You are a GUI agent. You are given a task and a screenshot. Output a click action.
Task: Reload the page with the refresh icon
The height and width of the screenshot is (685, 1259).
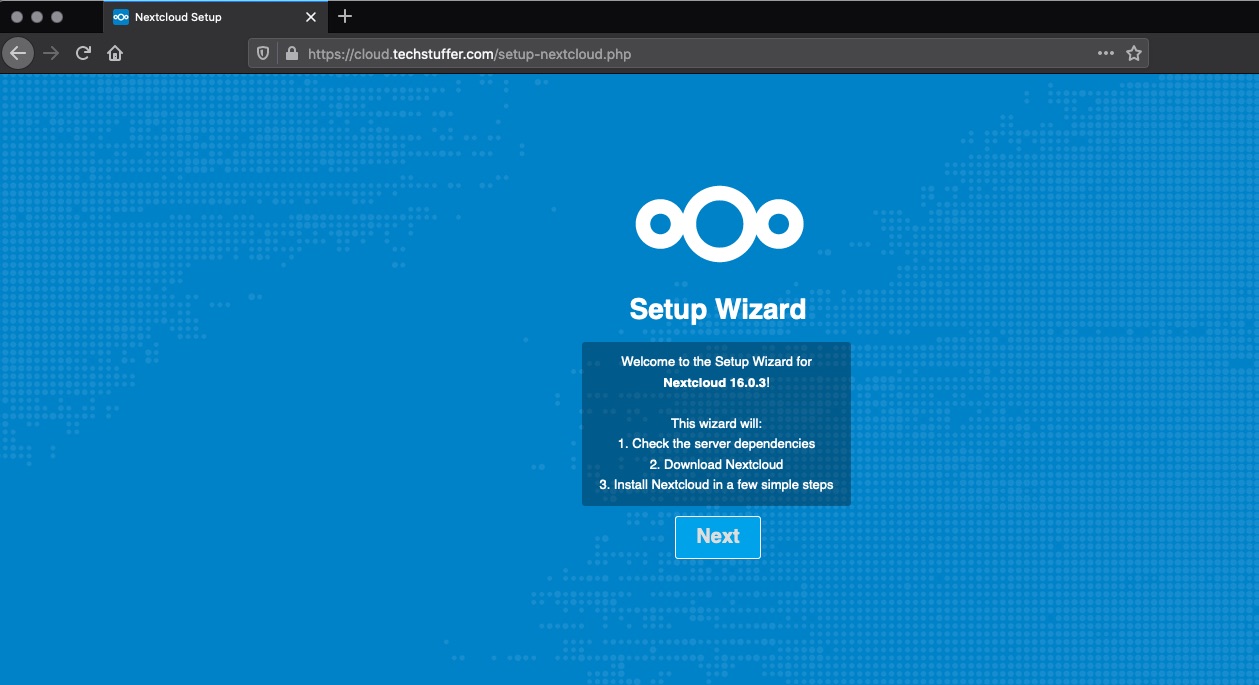click(83, 54)
